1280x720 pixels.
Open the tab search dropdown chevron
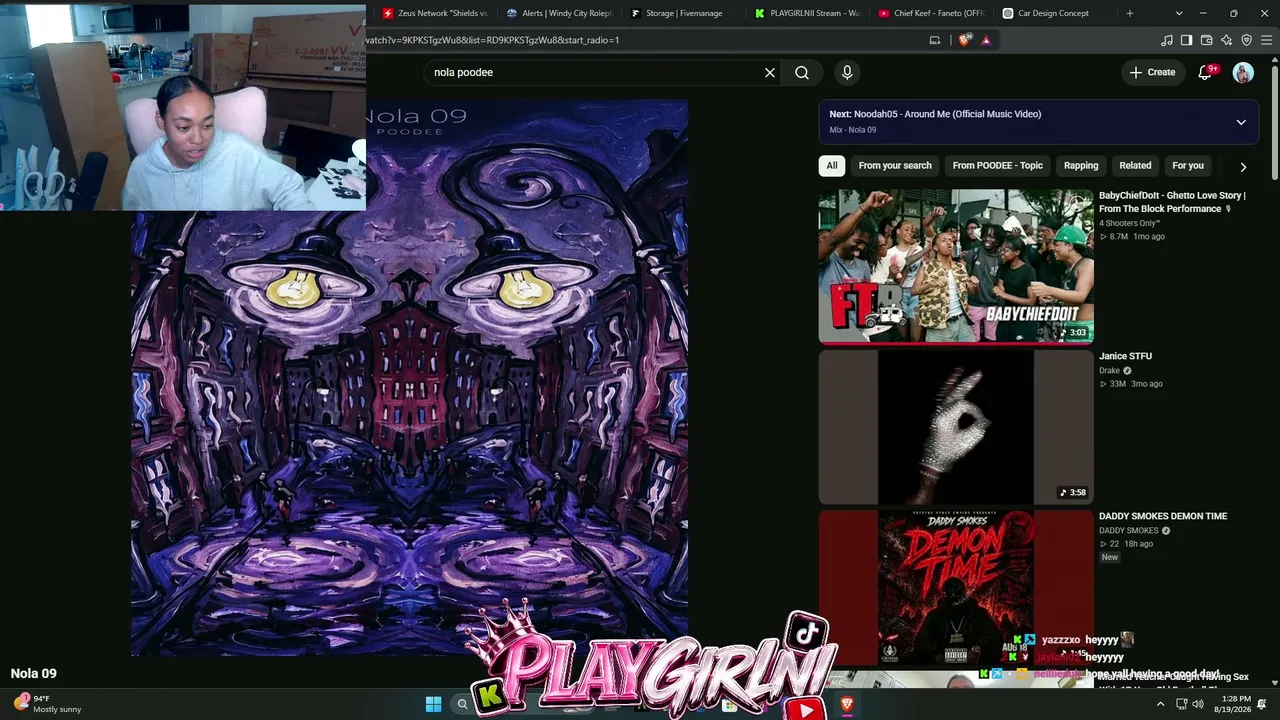pos(1179,13)
